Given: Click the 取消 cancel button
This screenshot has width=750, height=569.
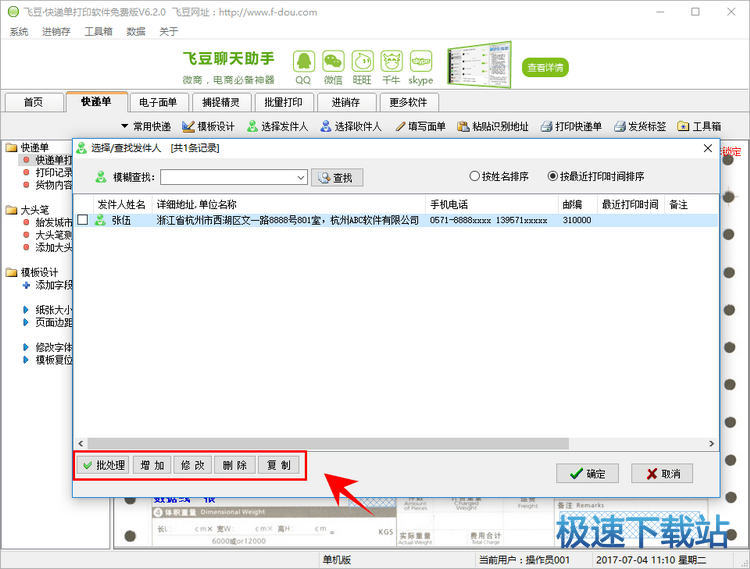Looking at the screenshot, I should tap(662, 473).
